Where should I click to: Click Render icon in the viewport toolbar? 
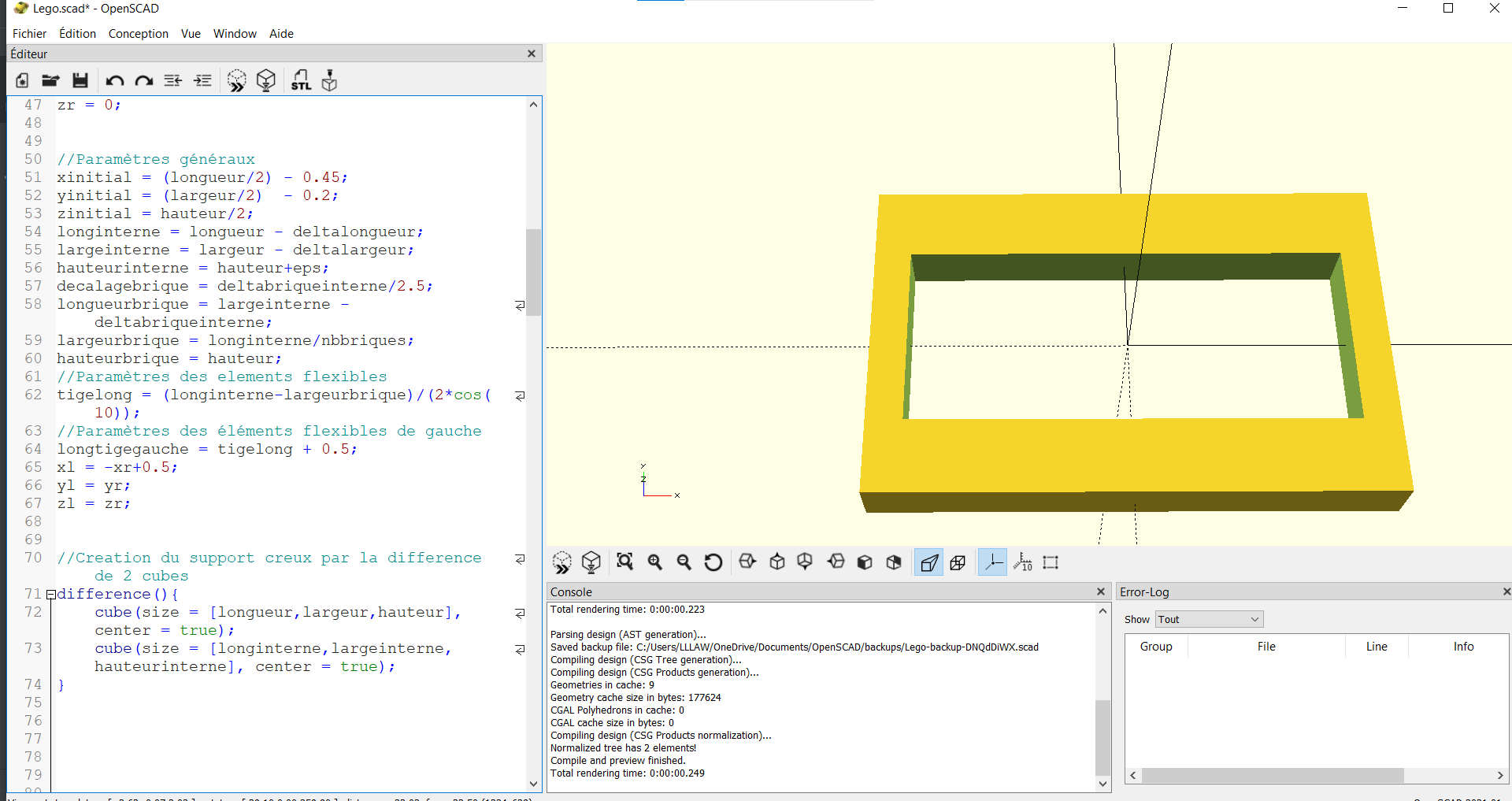point(591,562)
